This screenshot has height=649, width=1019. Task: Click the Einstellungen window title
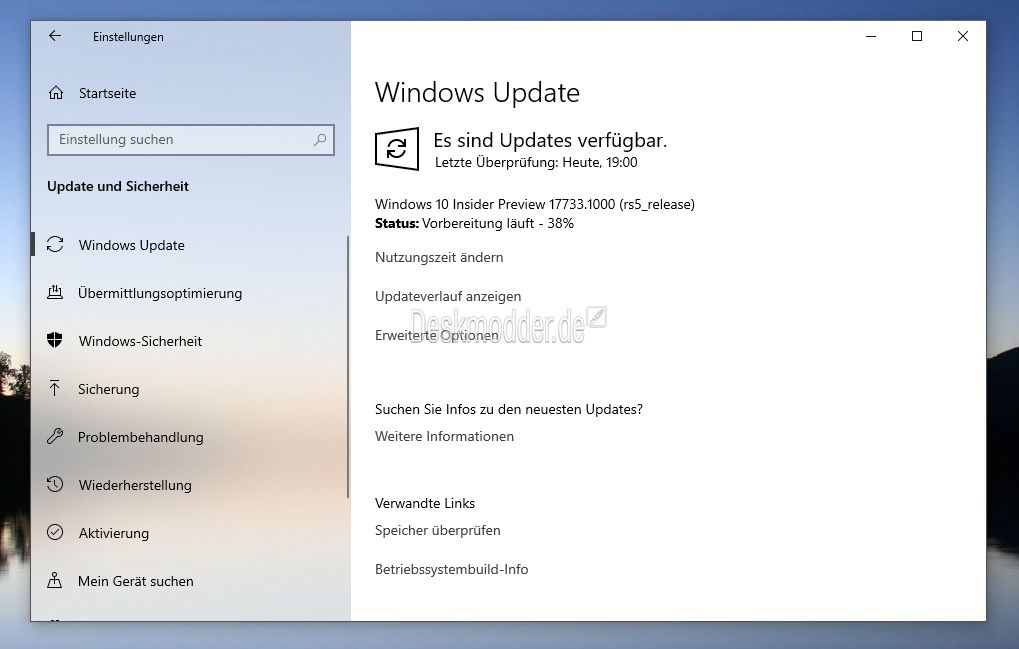(128, 37)
